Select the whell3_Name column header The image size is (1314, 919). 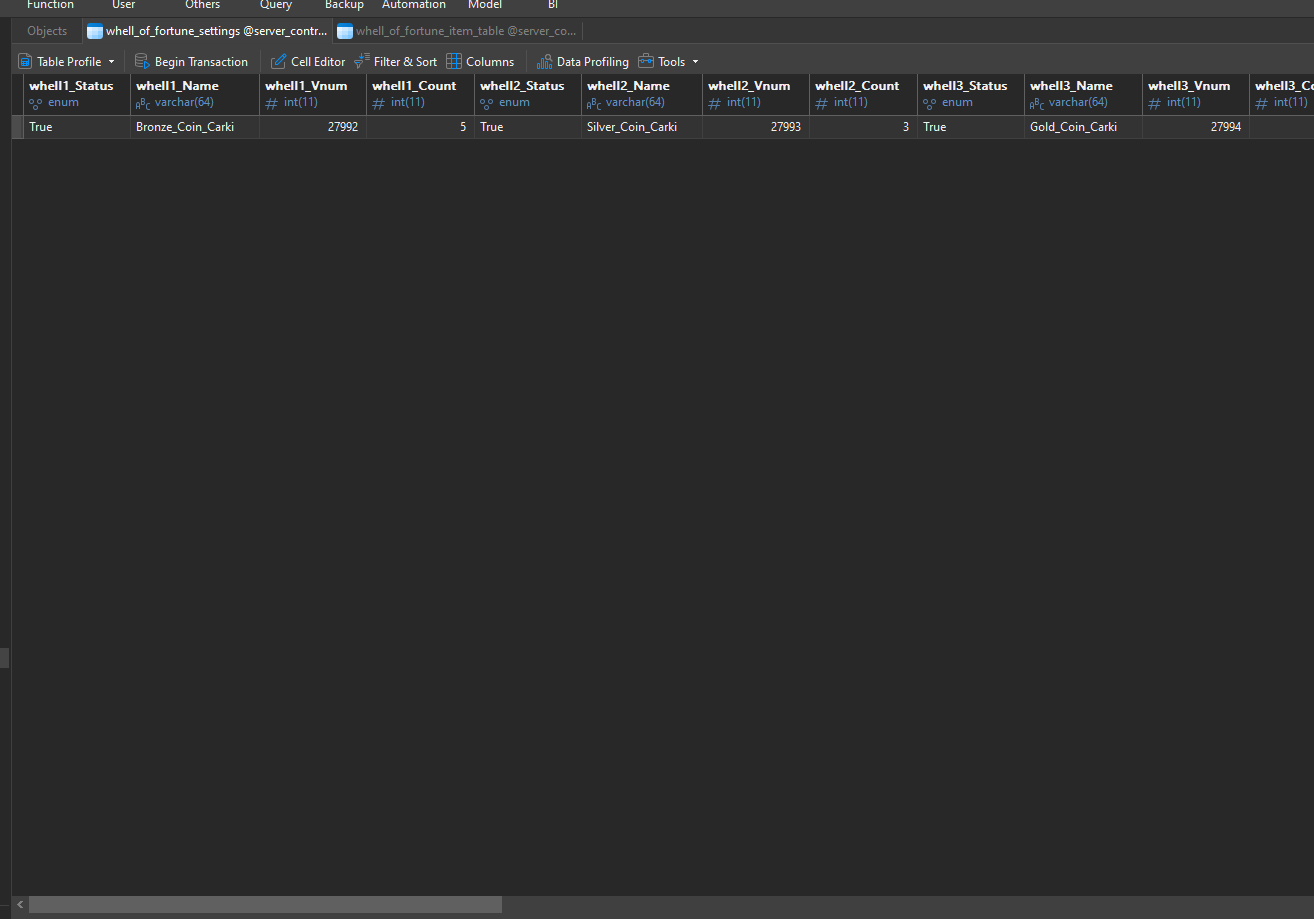coord(1084,94)
